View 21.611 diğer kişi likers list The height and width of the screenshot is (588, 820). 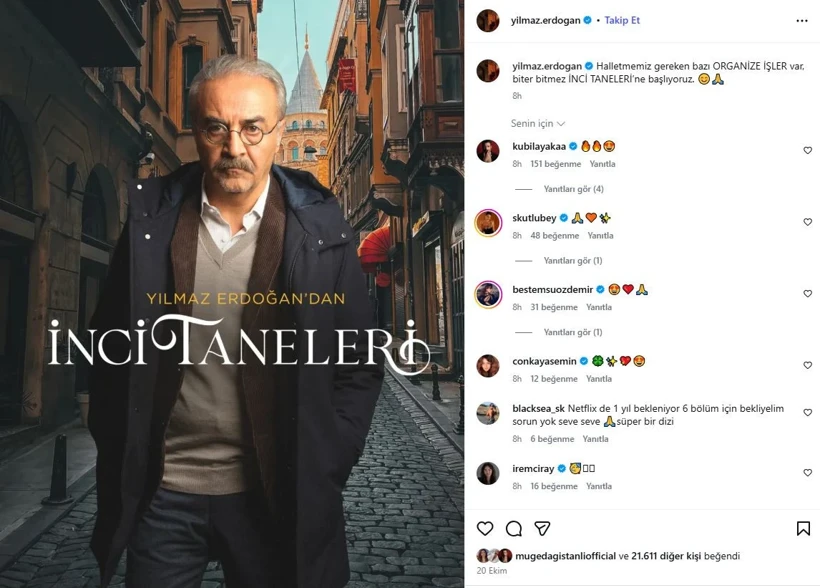tap(666, 556)
